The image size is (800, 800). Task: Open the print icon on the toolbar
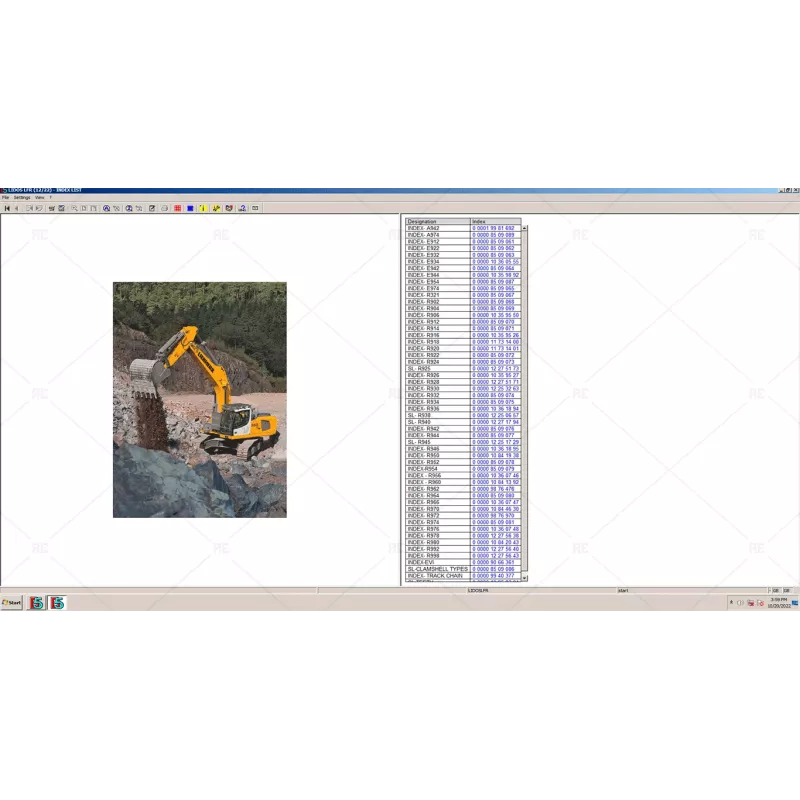164,208
